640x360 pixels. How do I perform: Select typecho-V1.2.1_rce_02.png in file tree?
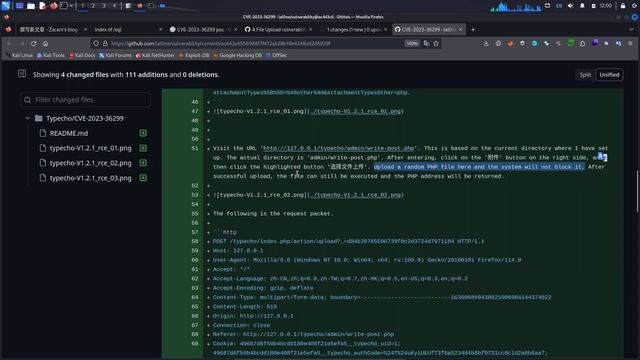click(91, 163)
